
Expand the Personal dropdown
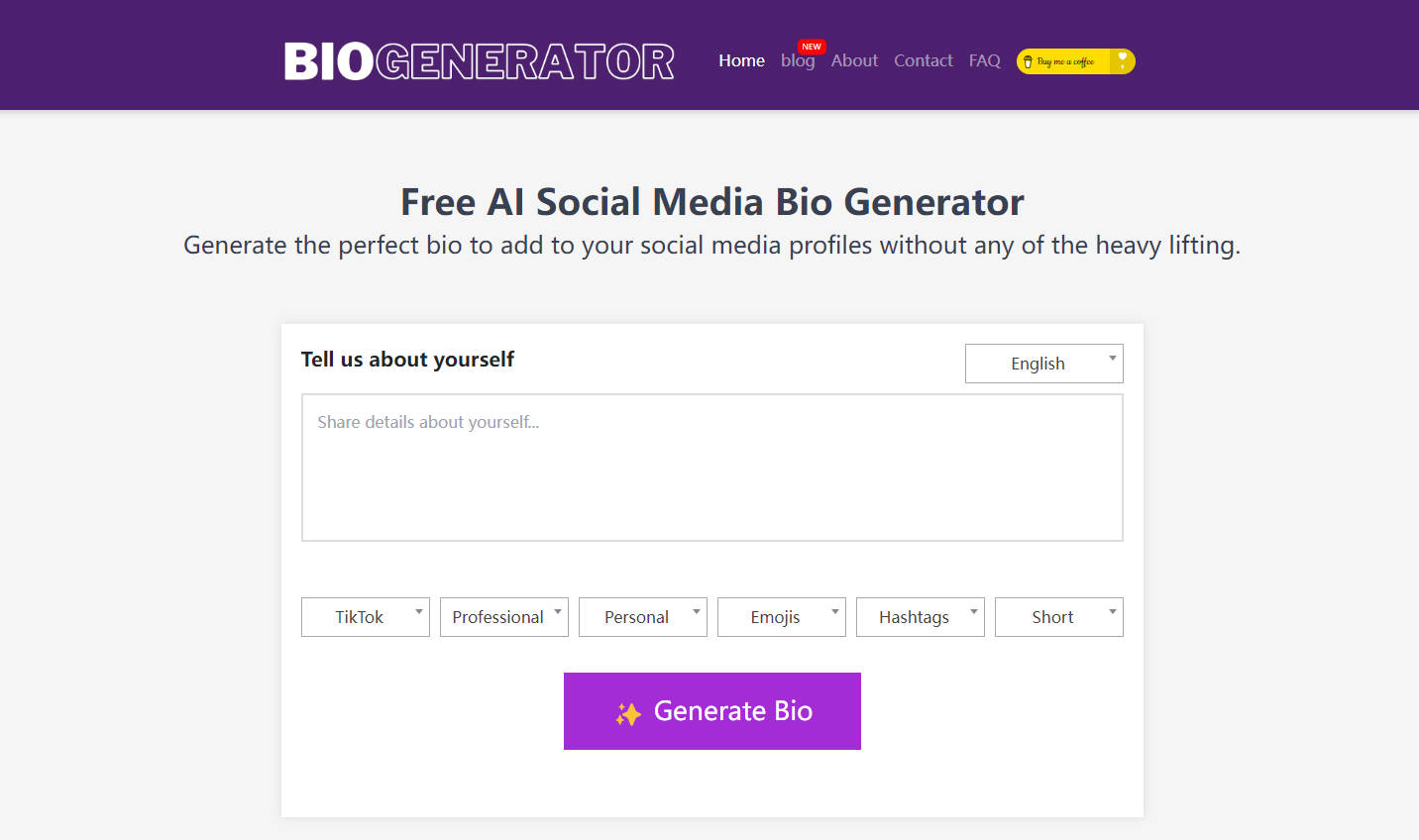[x=642, y=616]
